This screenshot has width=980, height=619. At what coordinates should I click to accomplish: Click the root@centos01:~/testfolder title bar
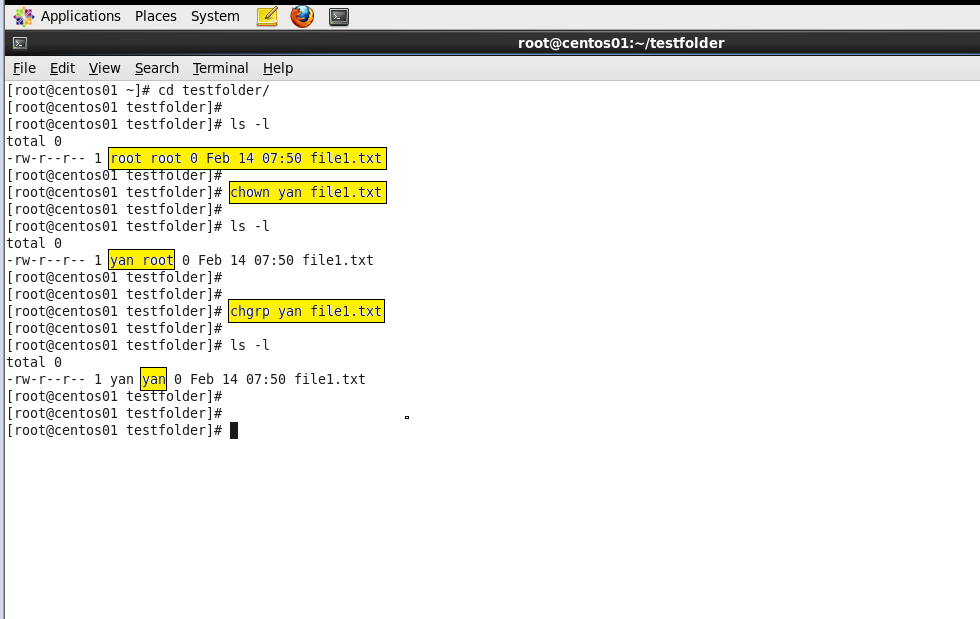621,43
